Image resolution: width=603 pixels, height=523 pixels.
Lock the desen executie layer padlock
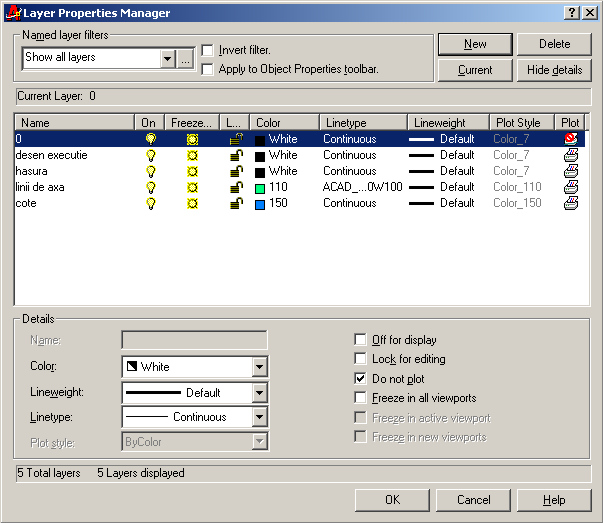236,155
